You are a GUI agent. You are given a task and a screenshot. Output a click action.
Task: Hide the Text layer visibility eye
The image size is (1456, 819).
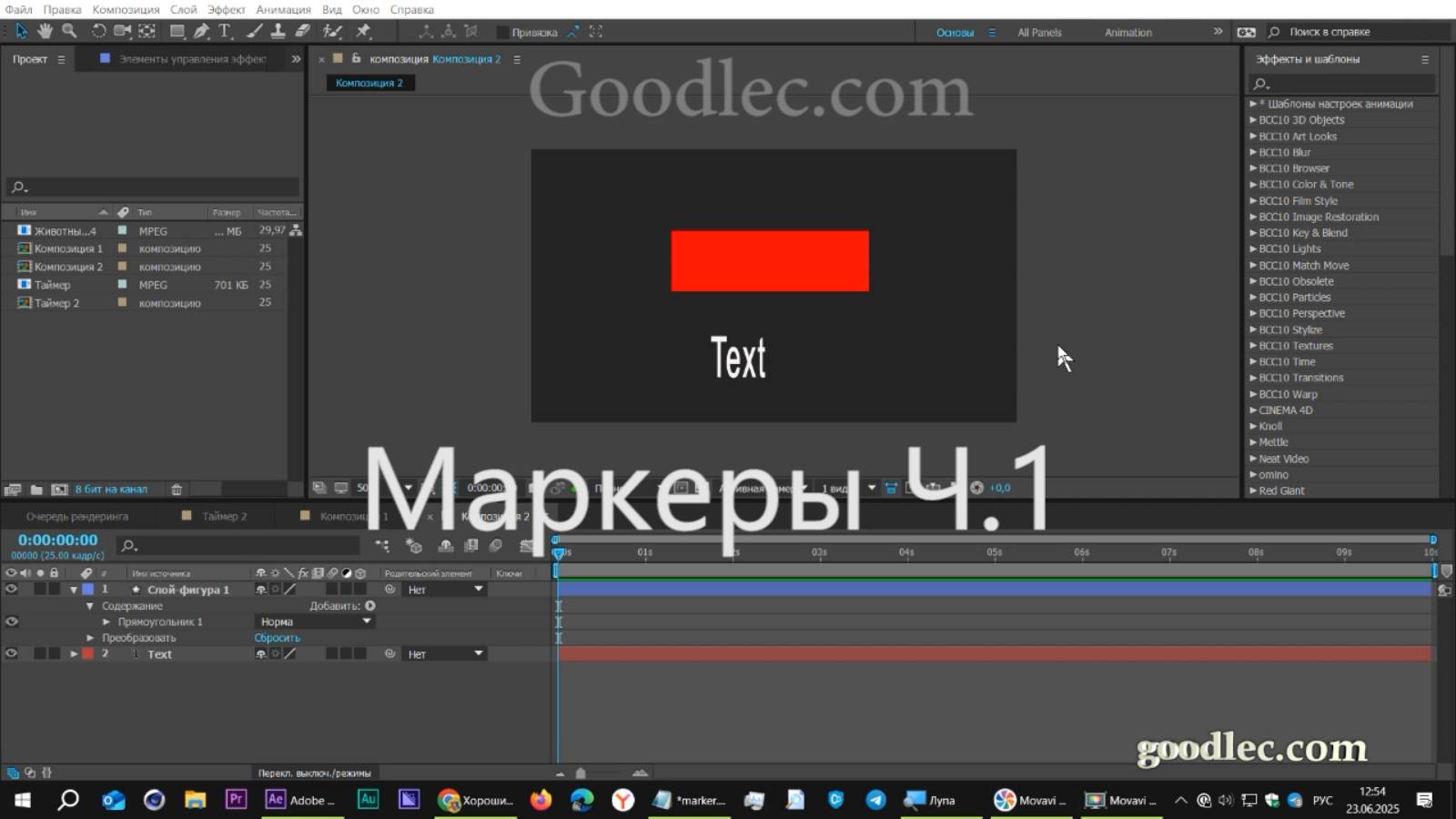pos(12,652)
